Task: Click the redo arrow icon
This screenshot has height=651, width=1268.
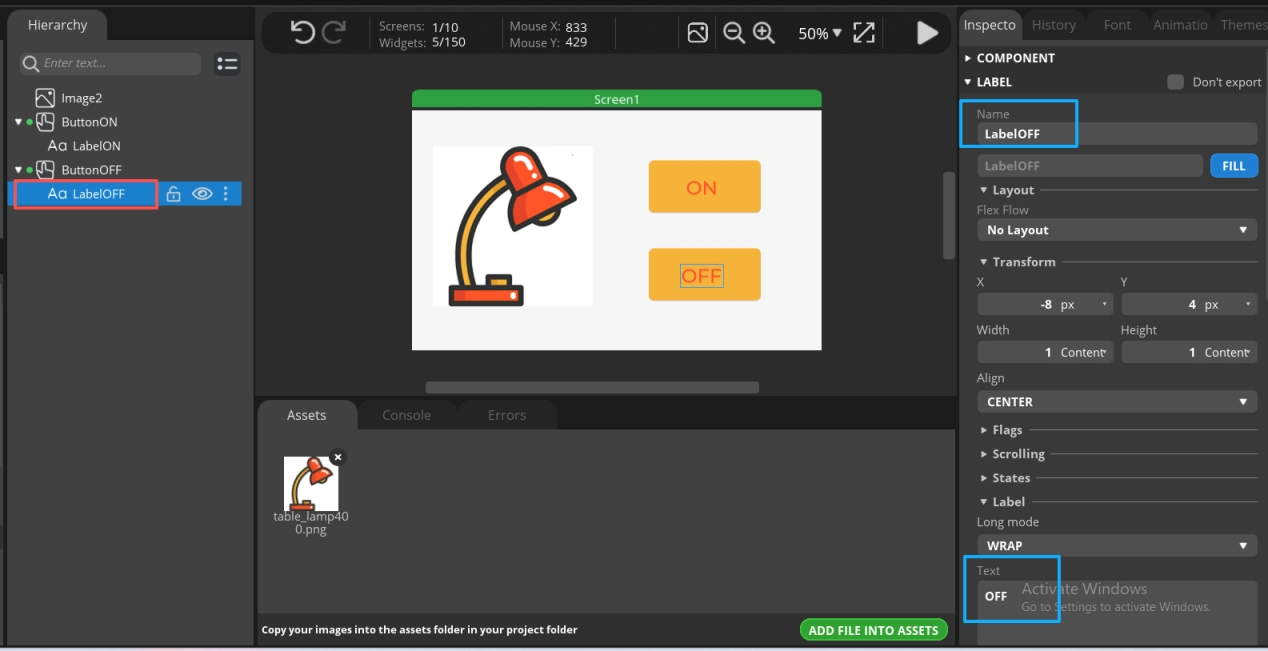Action: pyautogui.click(x=333, y=33)
